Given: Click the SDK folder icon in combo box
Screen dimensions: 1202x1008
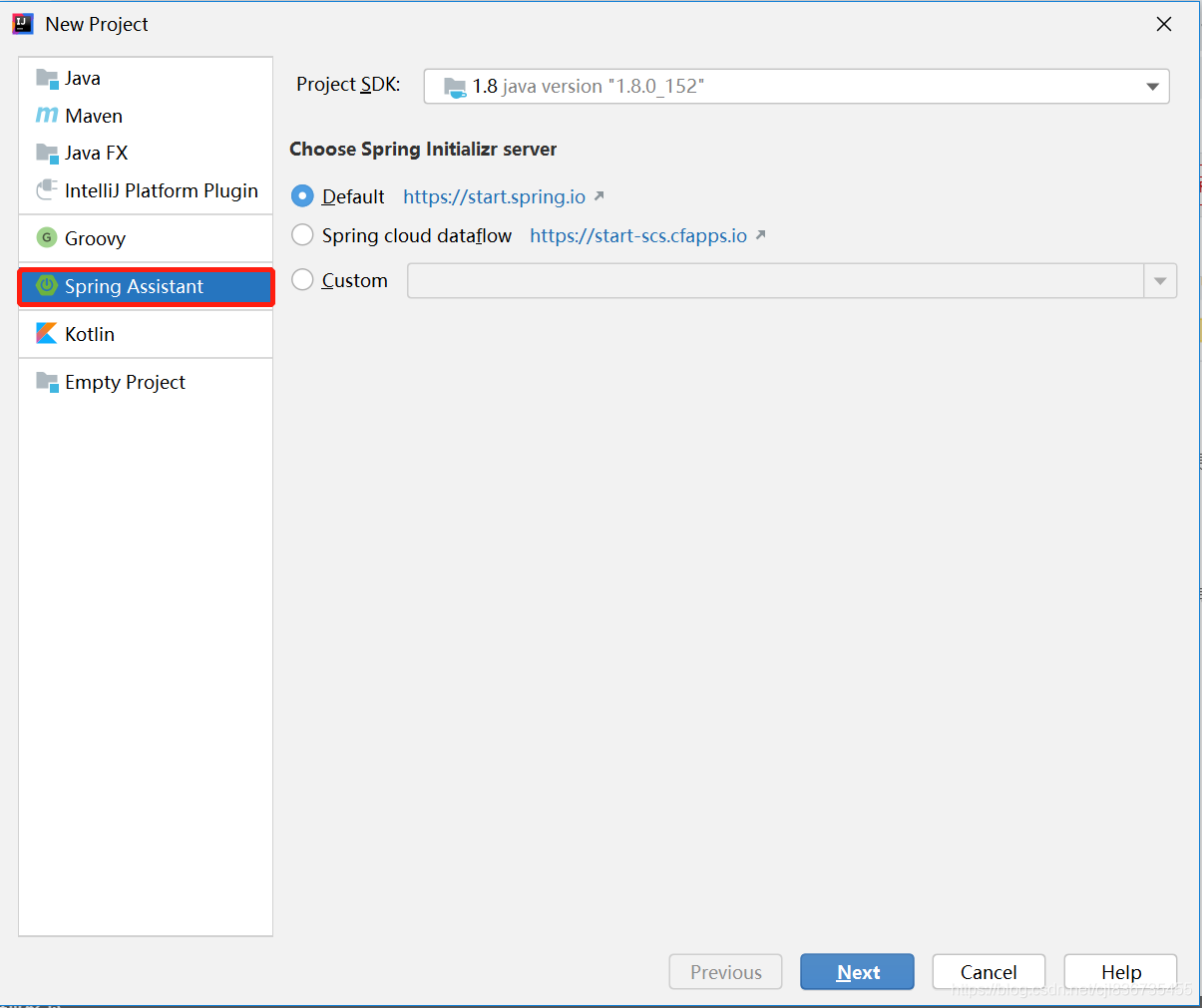Looking at the screenshot, I should (455, 87).
